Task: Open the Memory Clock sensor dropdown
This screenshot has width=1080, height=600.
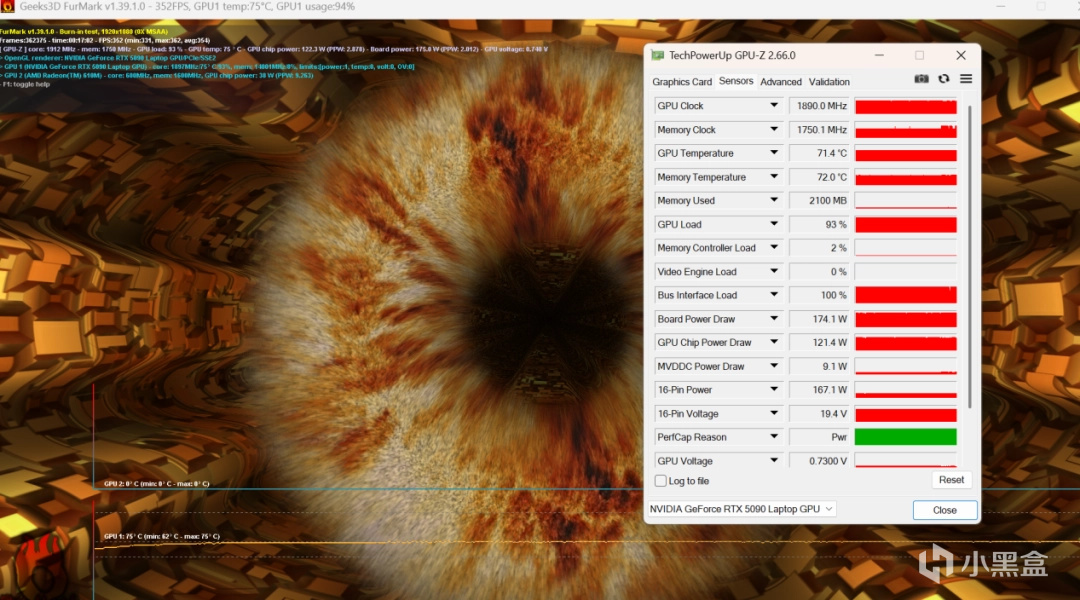Action: (773, 130)
